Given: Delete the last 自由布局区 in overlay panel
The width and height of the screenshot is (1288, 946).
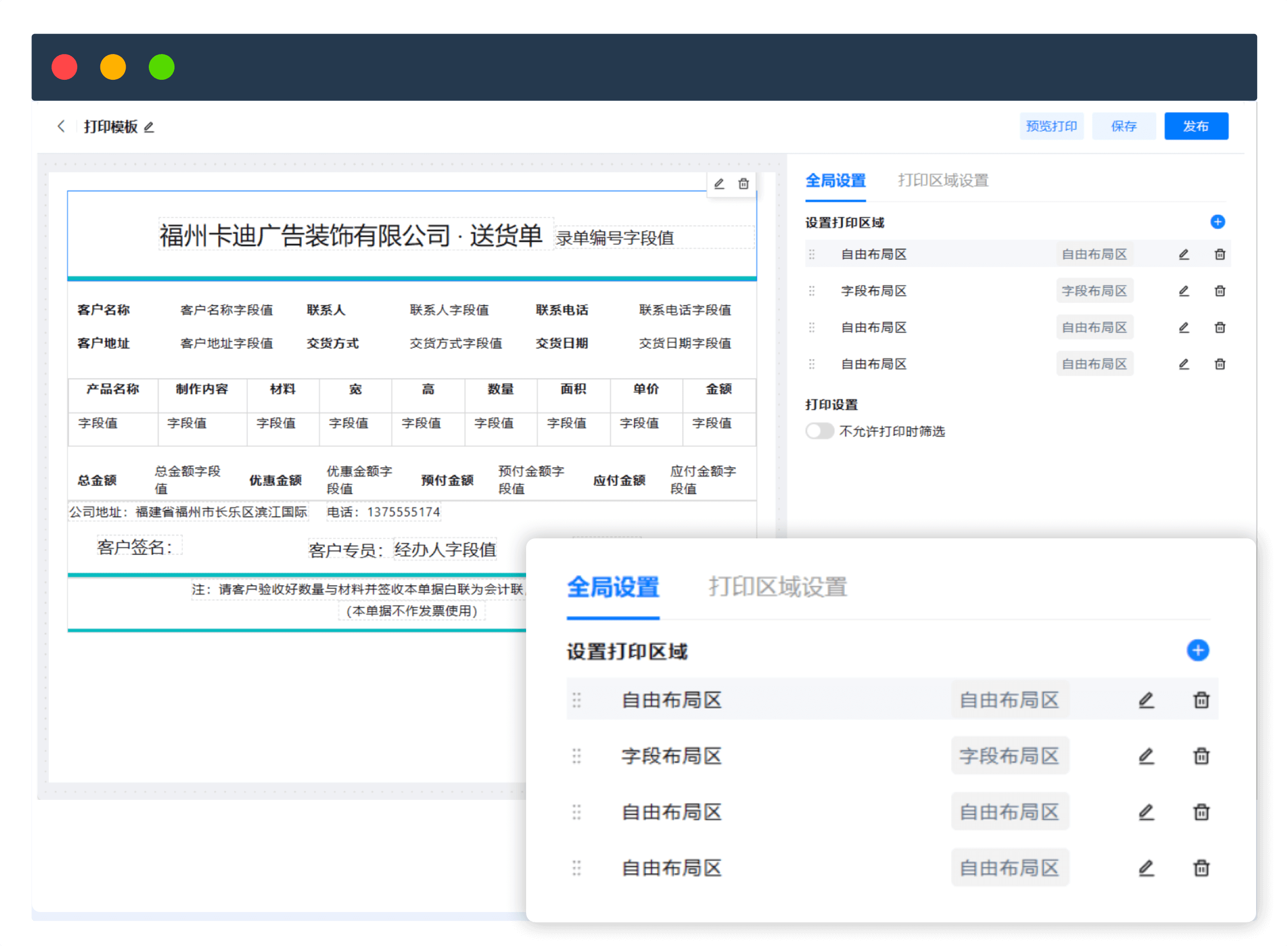Looking at the screenshot, I should (1201, 868).
